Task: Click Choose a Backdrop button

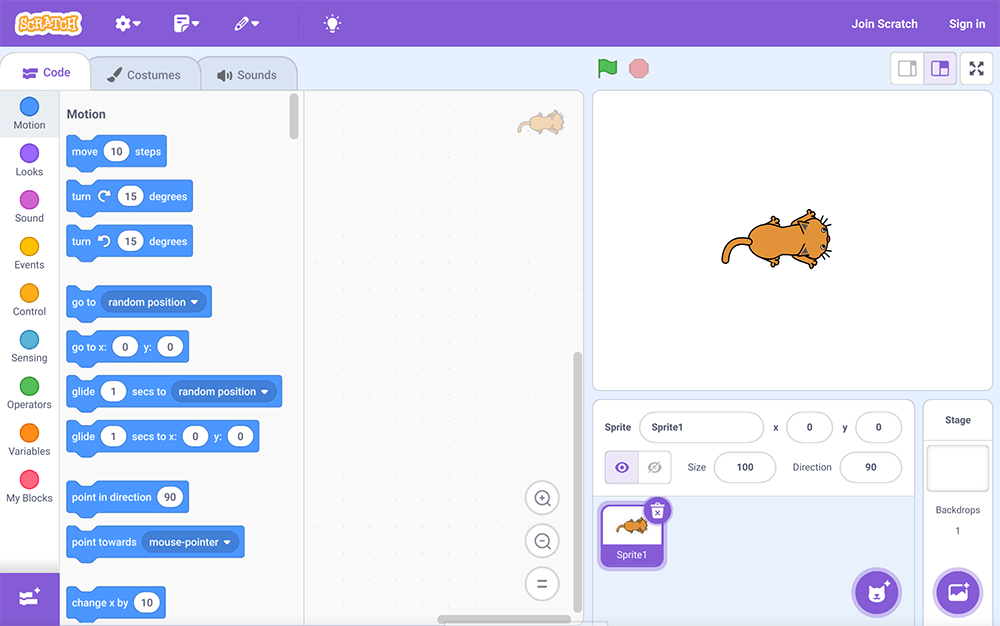Action: click(957, 593)
